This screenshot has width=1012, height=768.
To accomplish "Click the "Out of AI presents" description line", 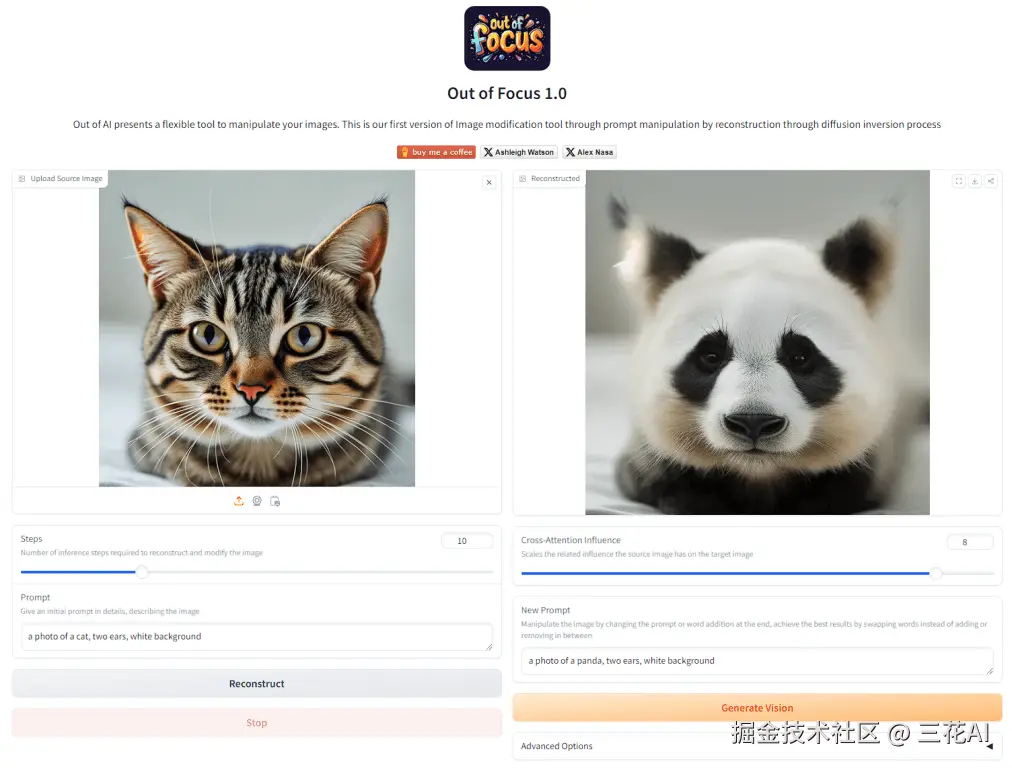I will point(507,125).
